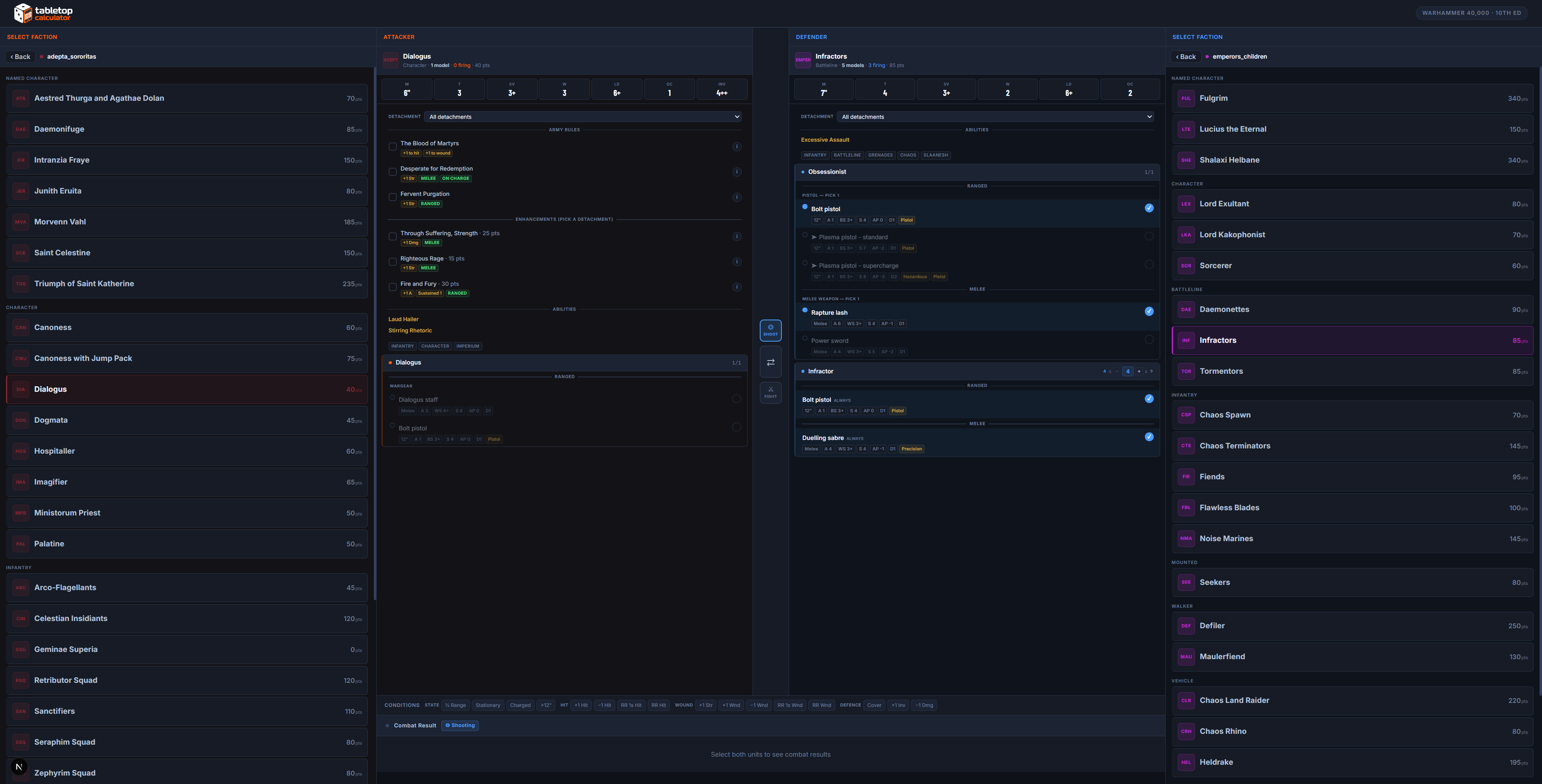Image resolution: width=1542 pixels, height=784 pixels.
Task: Check Fire and Fury enhancement
Action: click(x=393, y=287)
